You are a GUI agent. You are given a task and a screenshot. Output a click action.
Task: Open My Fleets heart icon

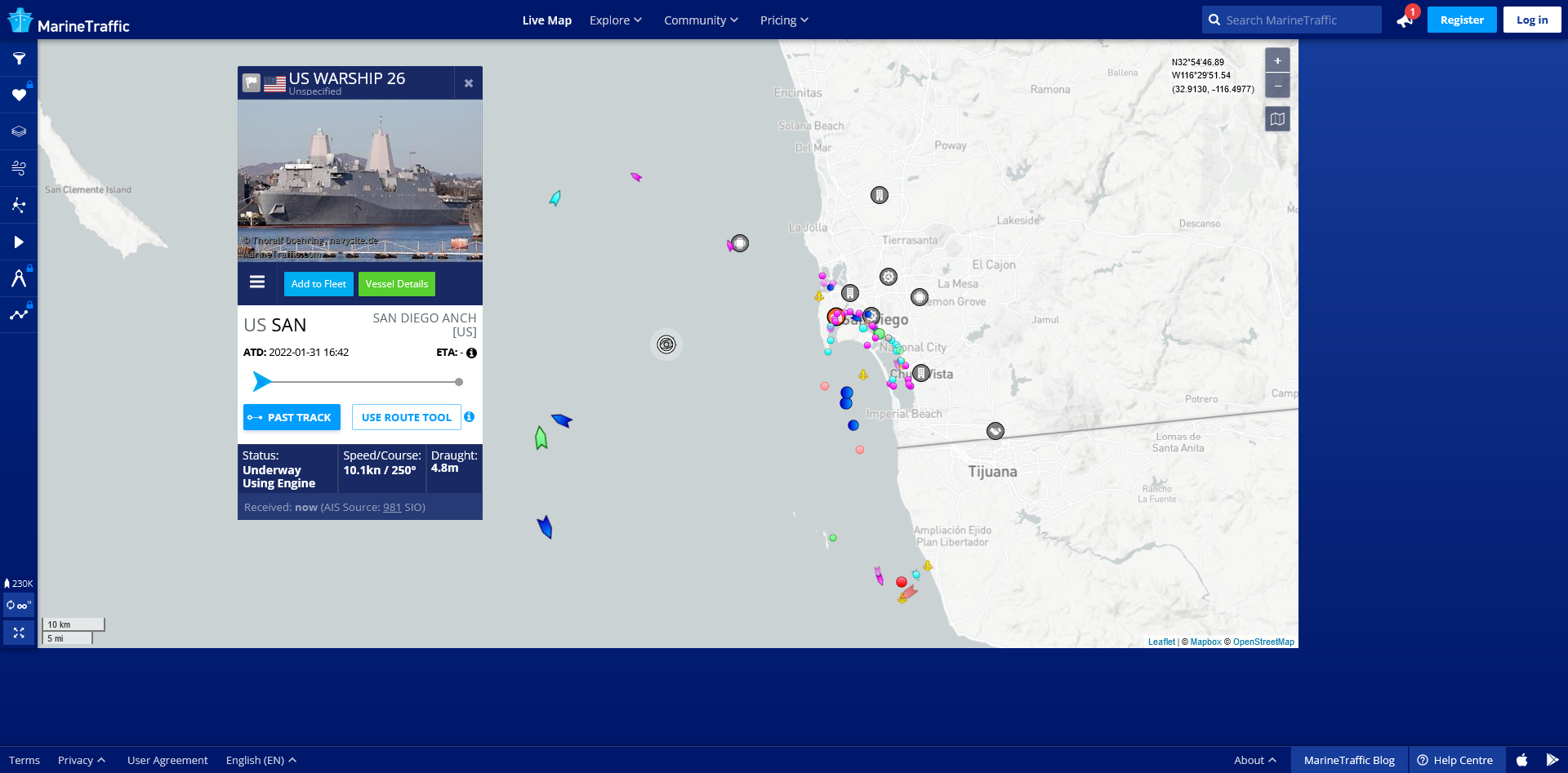tap(19, 96)
